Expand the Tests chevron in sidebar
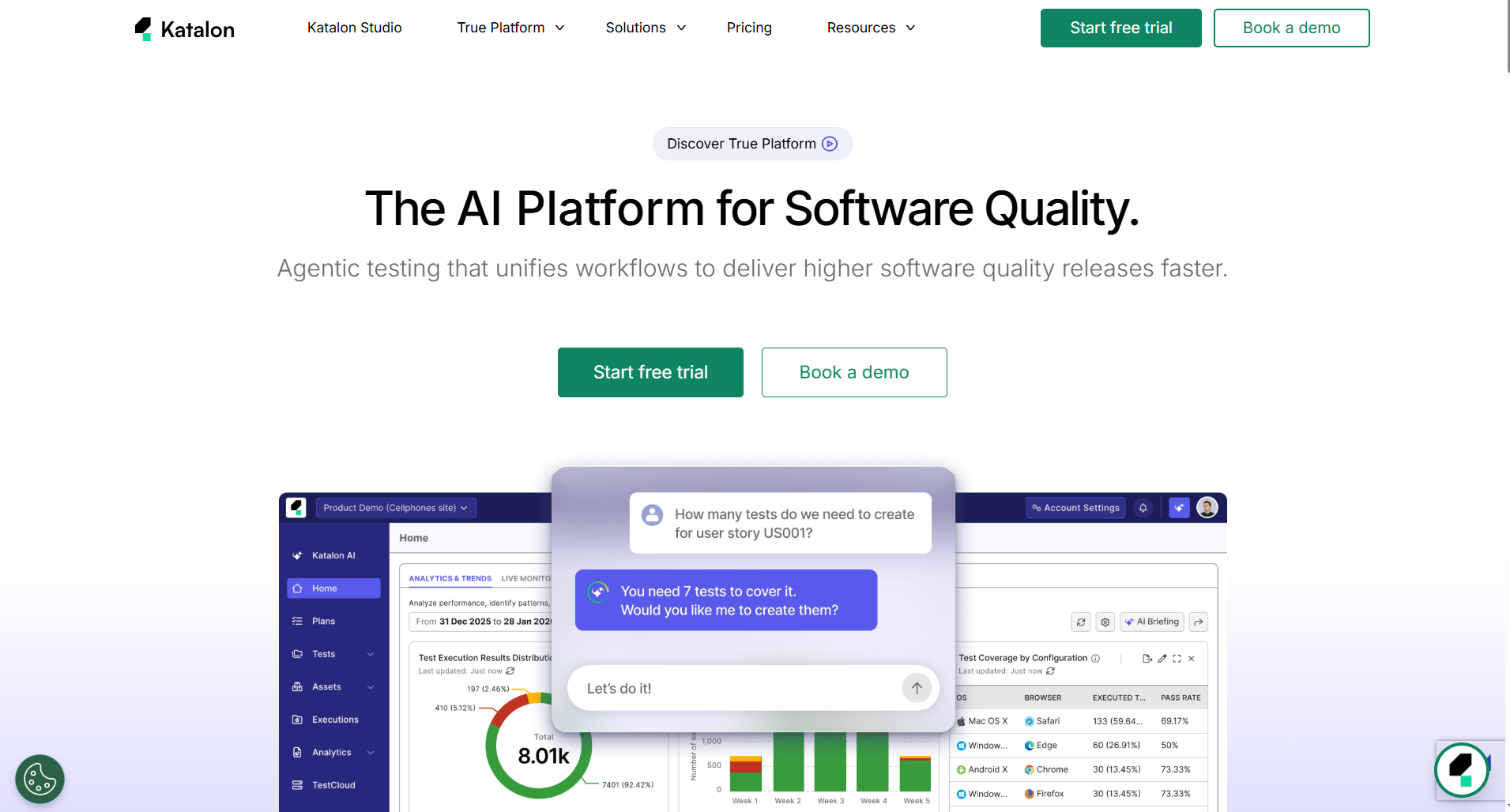 (x=371, y=654)
